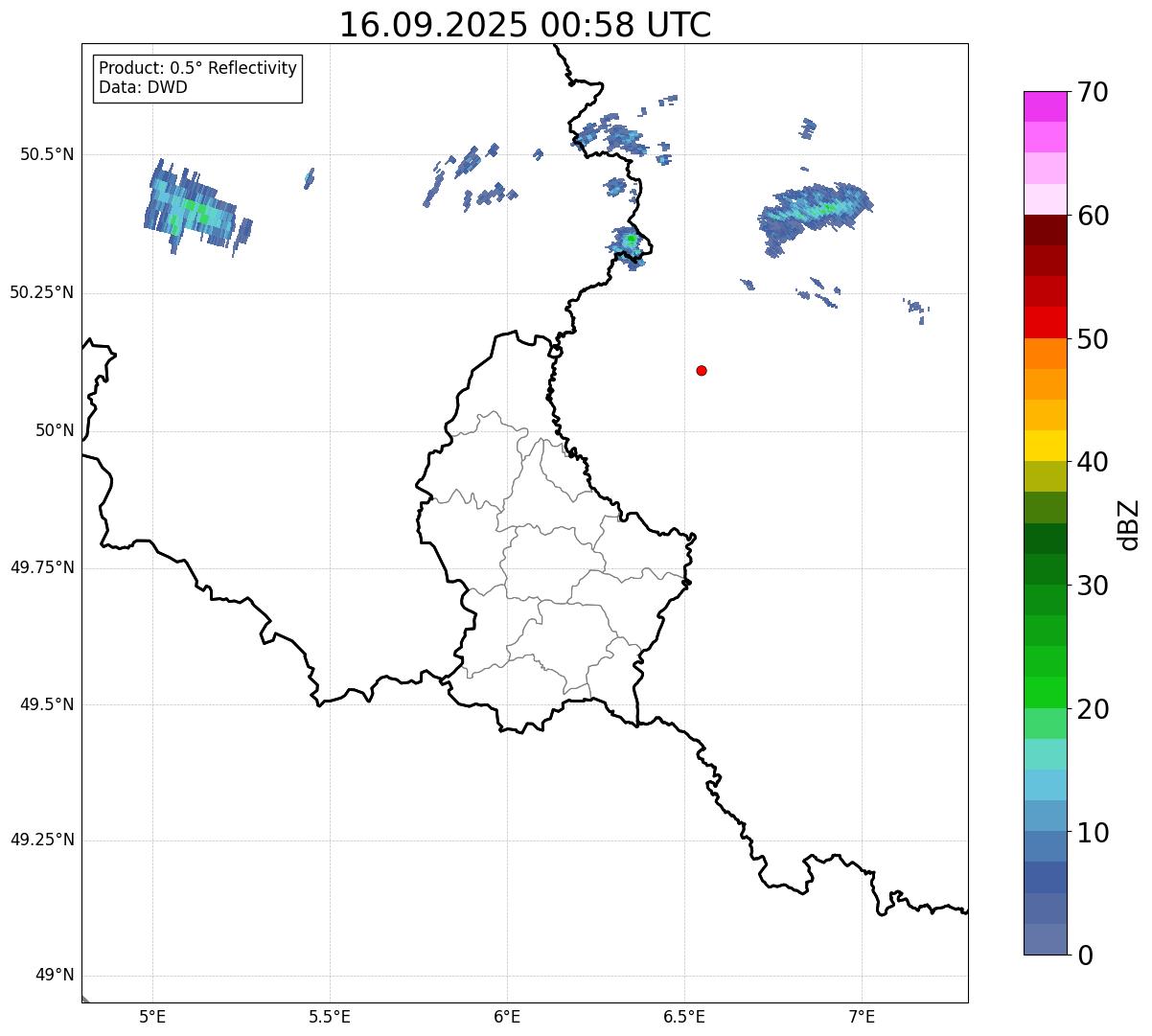Click the orange swatch just below 50 dBZ
Viewport: 1152px width, 1036px height.
1045,353
